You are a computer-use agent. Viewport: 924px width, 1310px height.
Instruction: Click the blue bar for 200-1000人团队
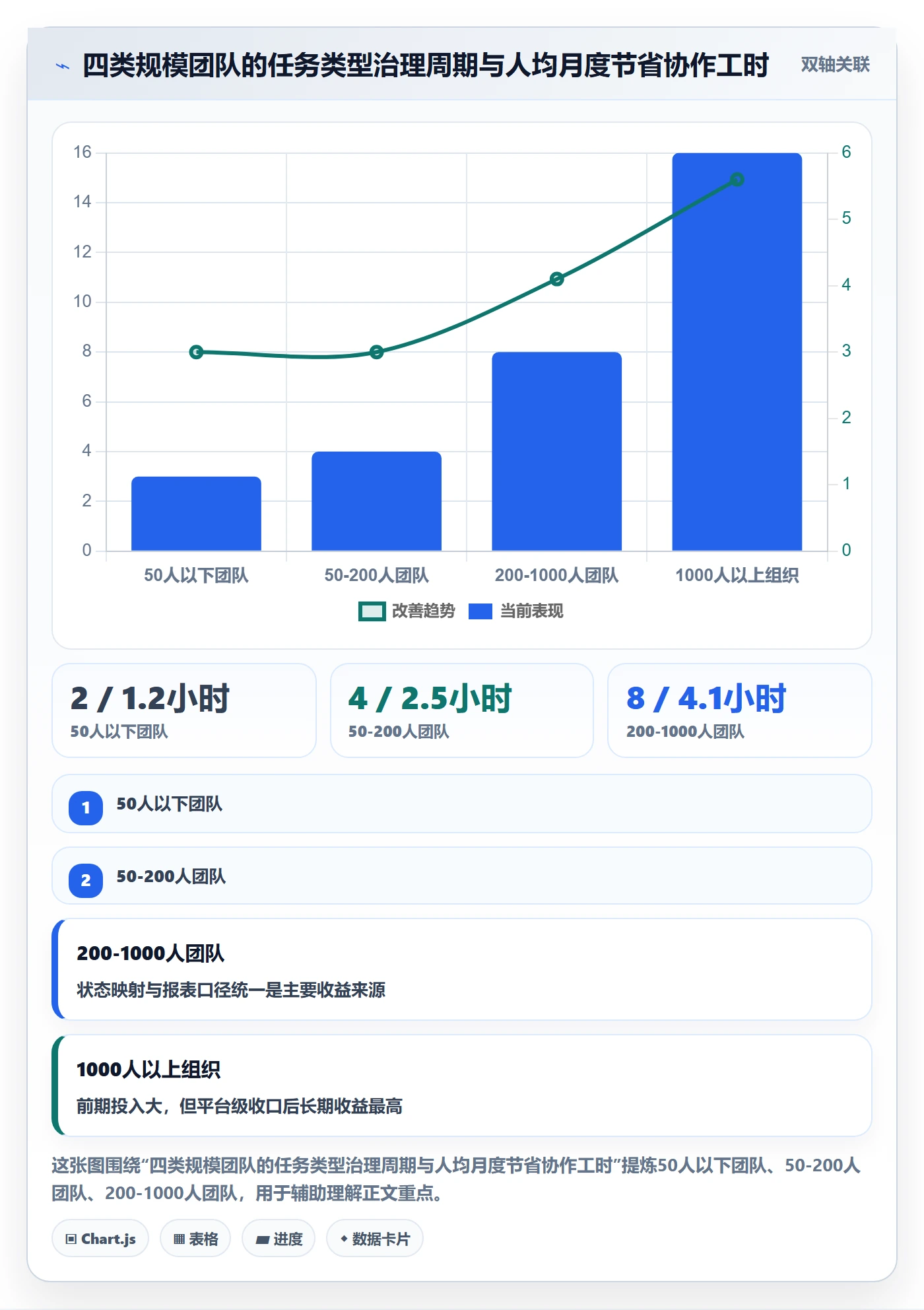pos(557,452)
